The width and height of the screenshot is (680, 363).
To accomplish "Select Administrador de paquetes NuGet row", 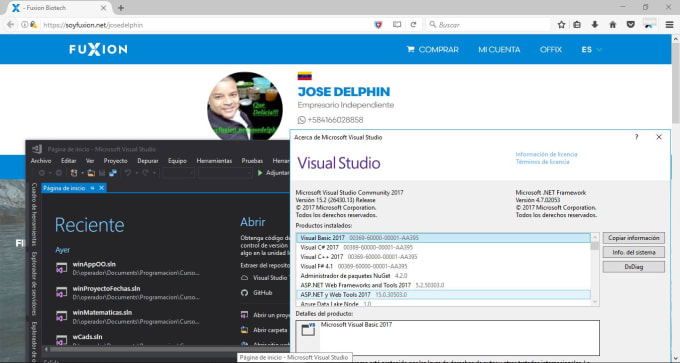I will click(443, 276).
